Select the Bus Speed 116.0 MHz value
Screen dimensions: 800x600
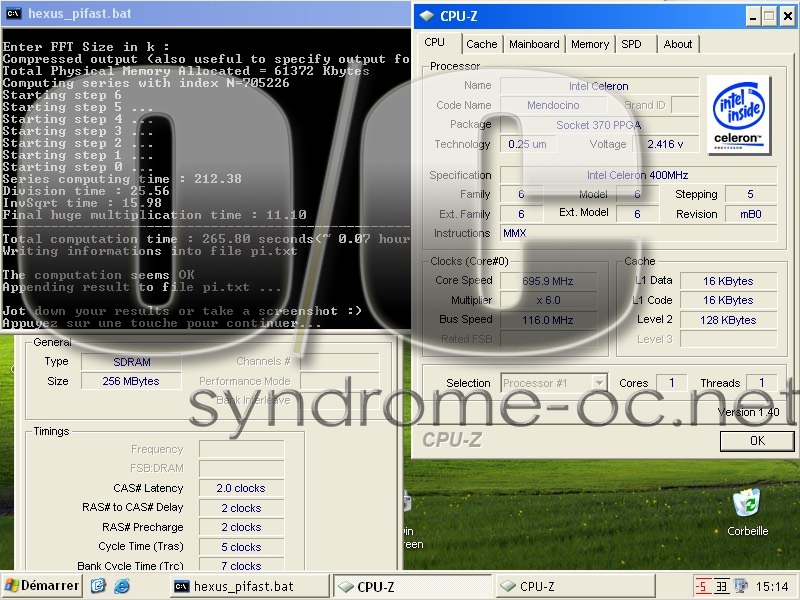point(548,320)
